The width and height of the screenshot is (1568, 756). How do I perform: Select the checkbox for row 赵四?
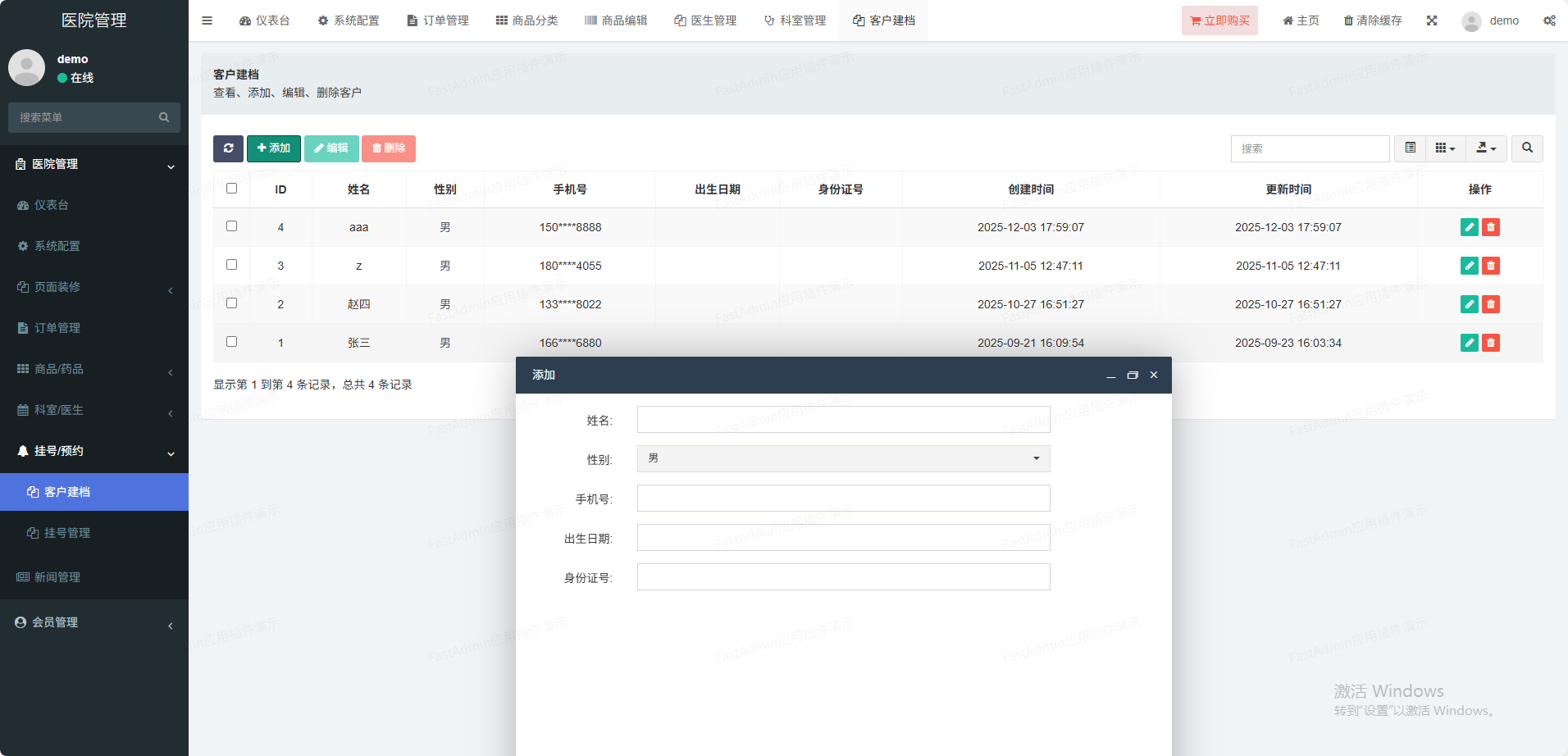[x=232, y=303]
